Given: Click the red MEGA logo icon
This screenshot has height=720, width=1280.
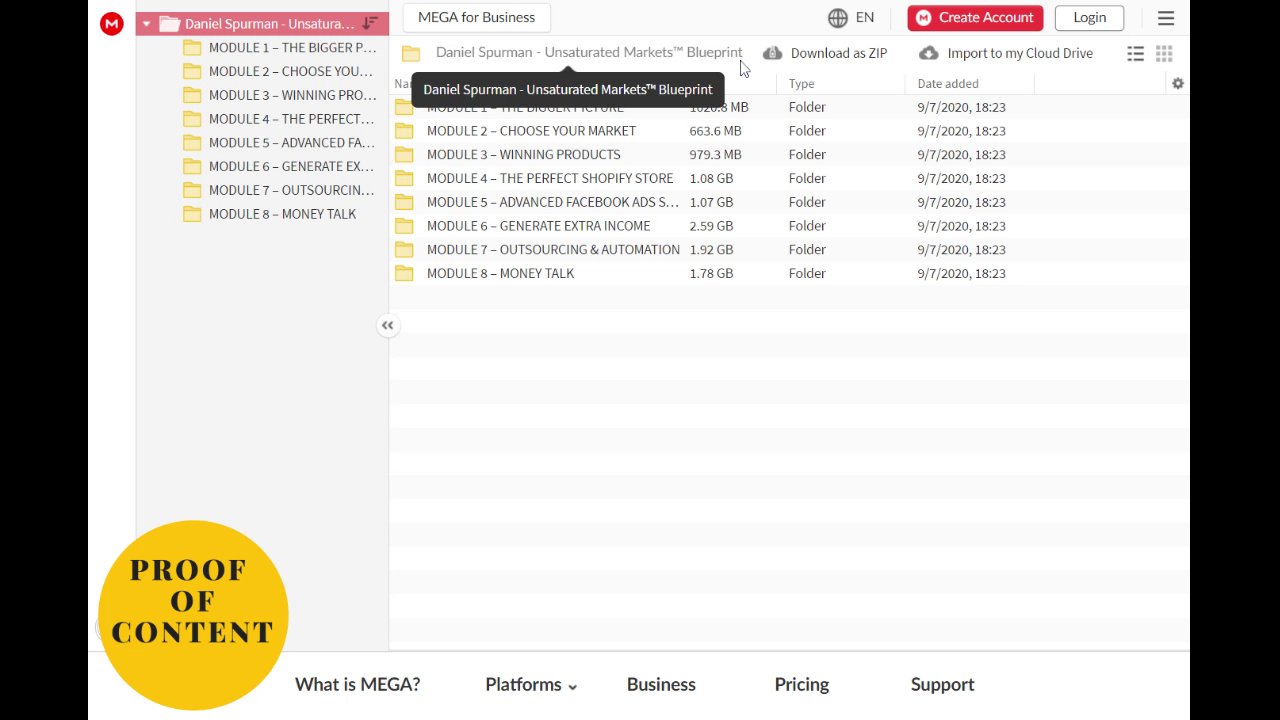Looking at the screenshot, I should tap(112, 24).
